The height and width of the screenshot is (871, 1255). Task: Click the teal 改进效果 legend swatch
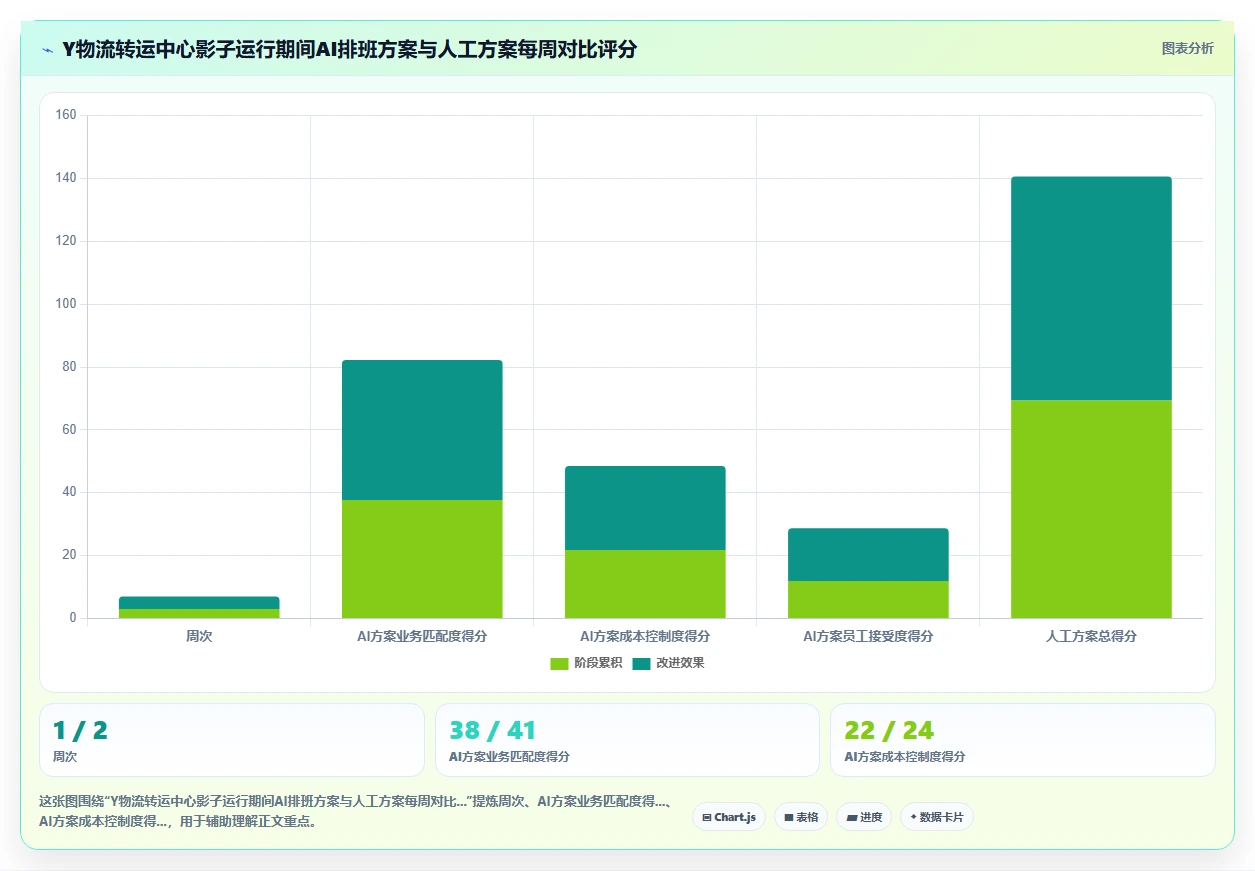click(x=641, y=663)
